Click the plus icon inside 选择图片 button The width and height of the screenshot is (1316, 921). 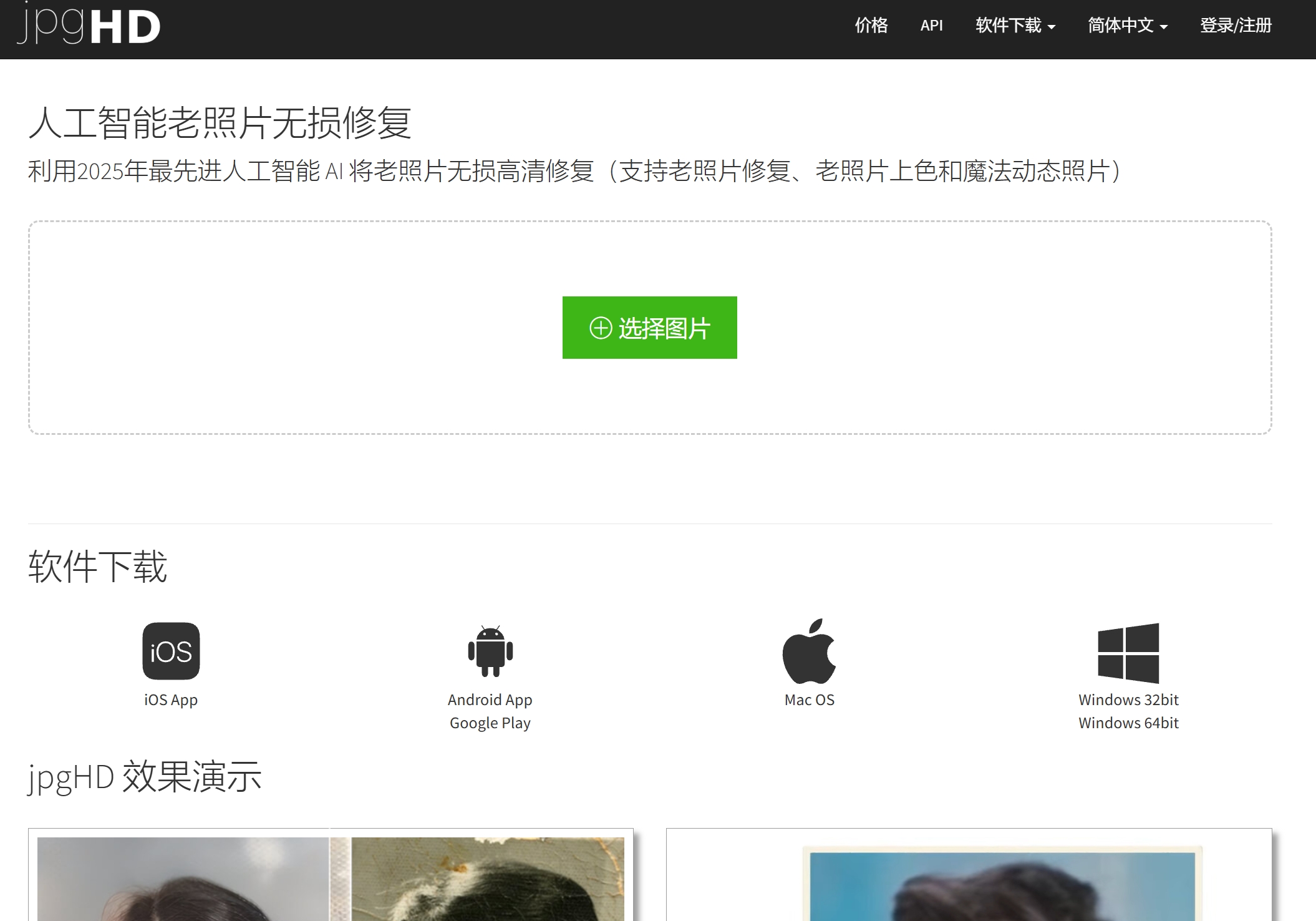point(601,328)
